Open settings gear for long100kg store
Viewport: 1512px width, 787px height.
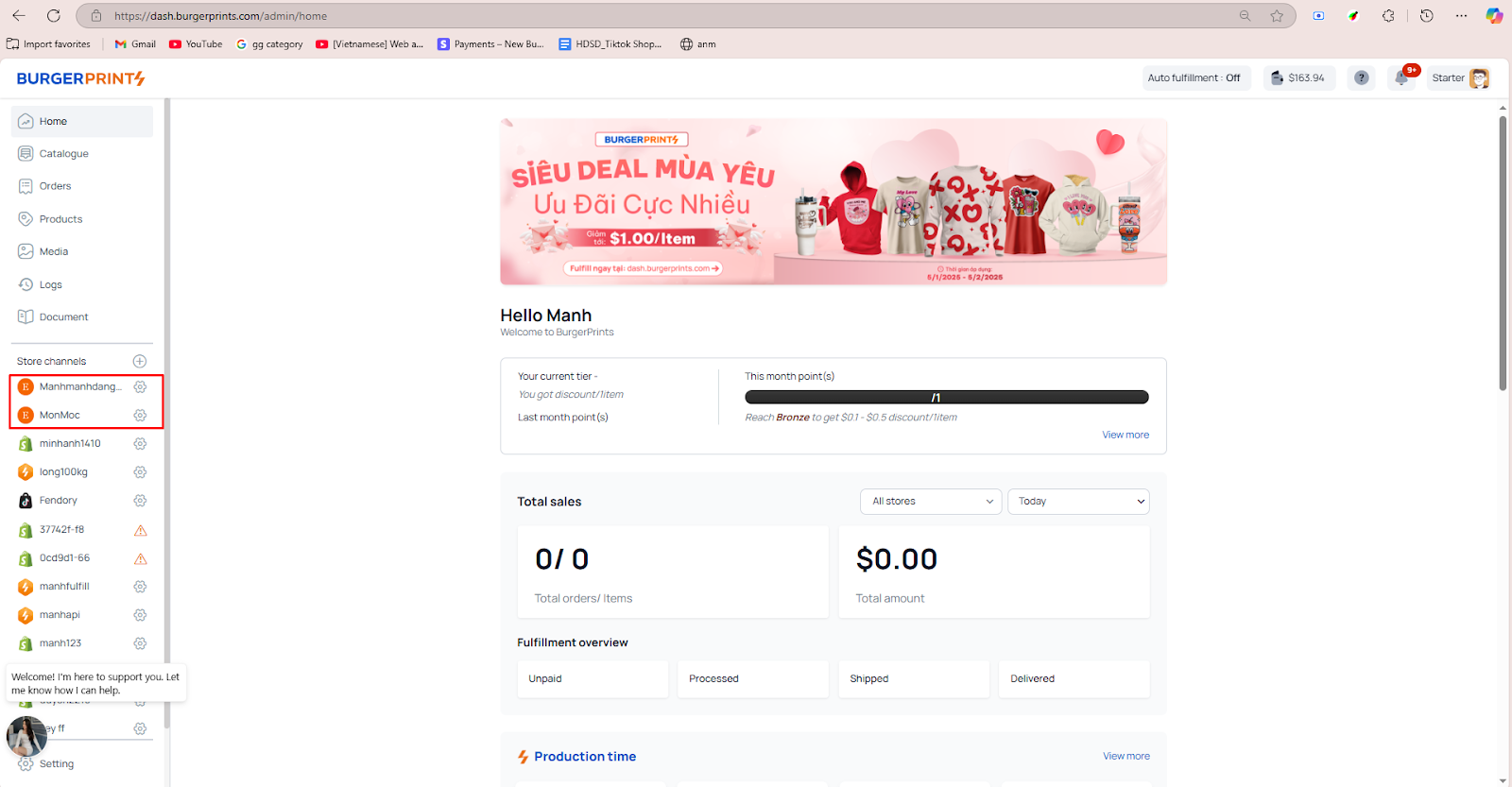(140, 471)
